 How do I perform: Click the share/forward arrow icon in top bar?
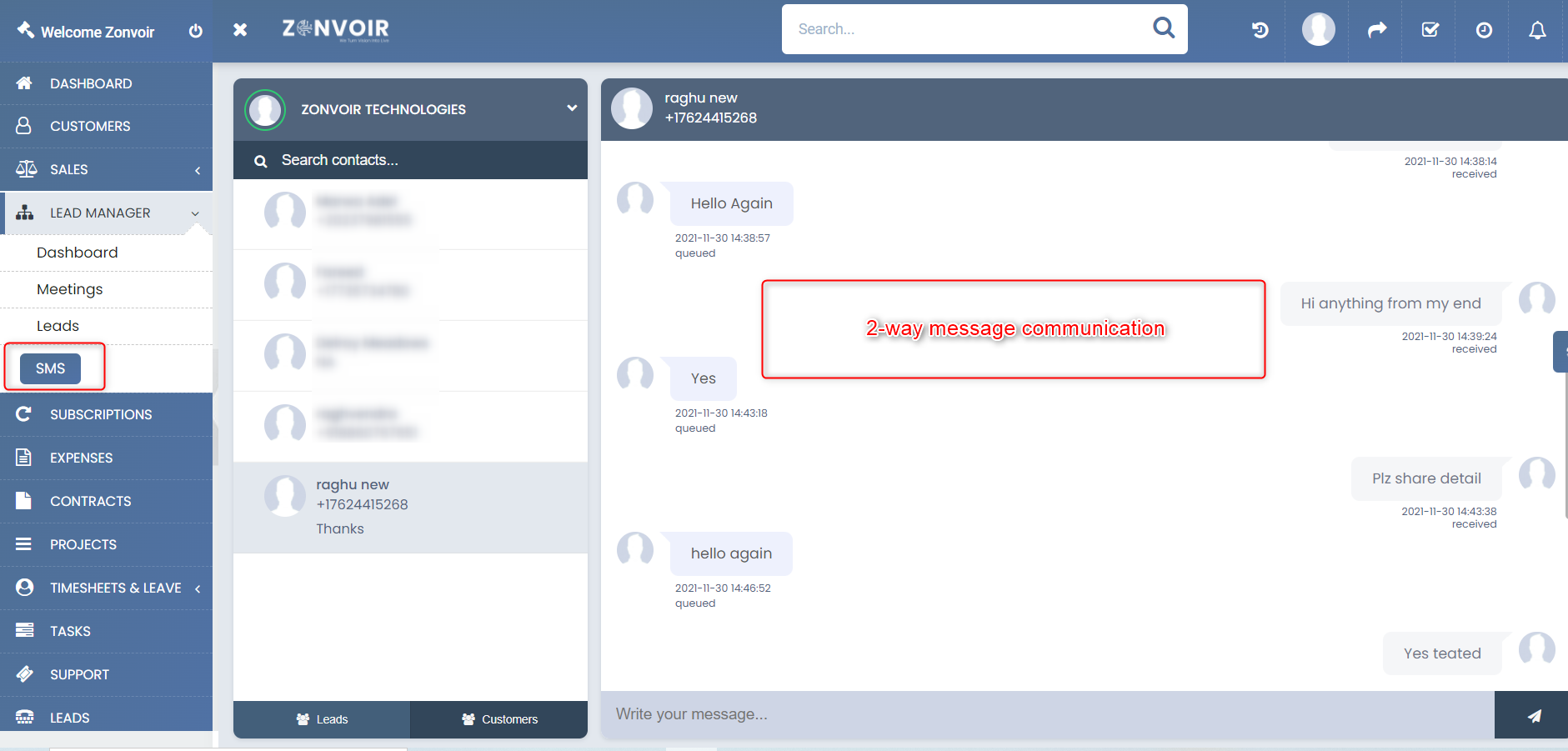pos(1375,30)
